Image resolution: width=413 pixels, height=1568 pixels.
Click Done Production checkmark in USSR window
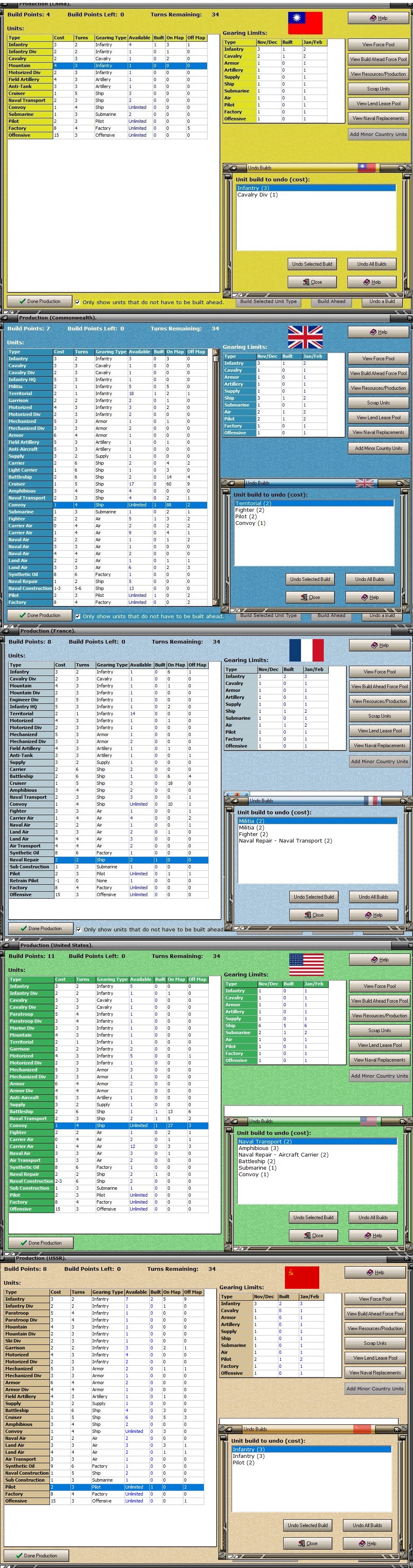pos(36,1555)
